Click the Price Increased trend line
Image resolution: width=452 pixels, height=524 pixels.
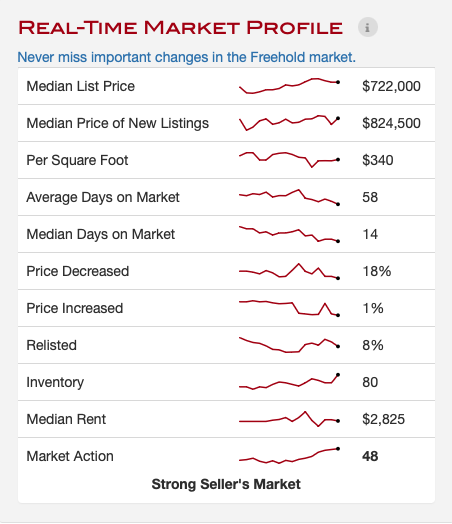(x=290, y=308)
